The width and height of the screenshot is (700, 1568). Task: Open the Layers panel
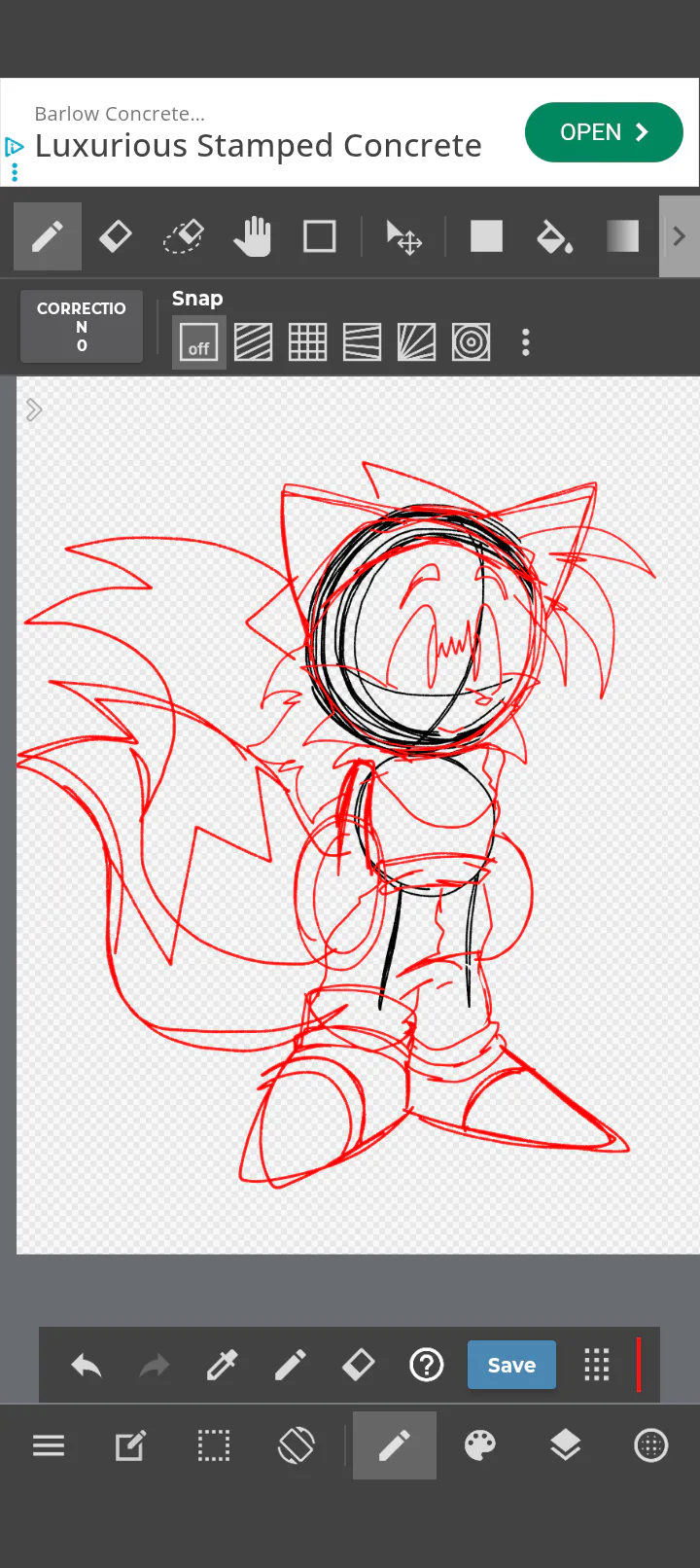coord(566,1445)
